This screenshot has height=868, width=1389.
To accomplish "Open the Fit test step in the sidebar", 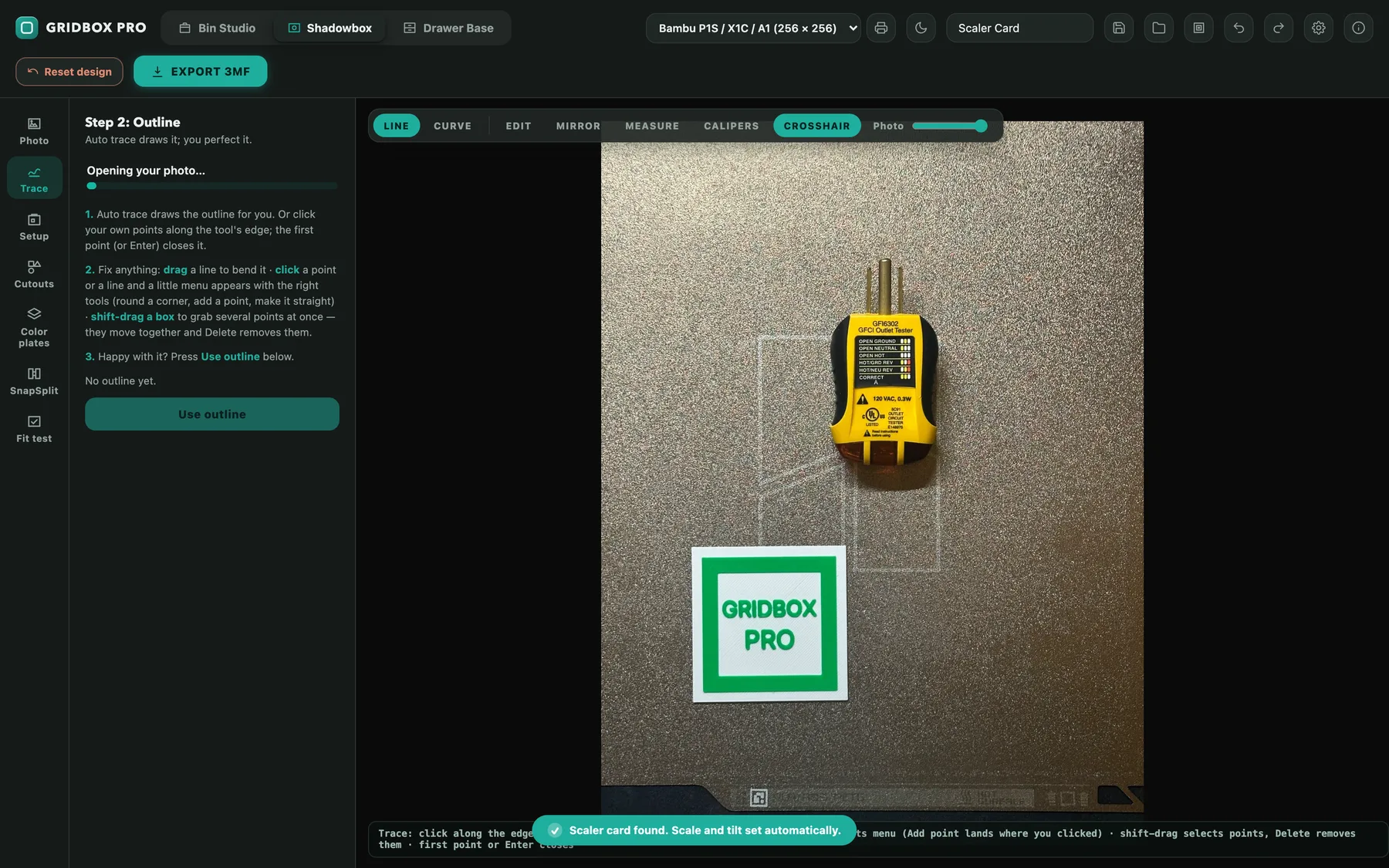I will point(34,429).
